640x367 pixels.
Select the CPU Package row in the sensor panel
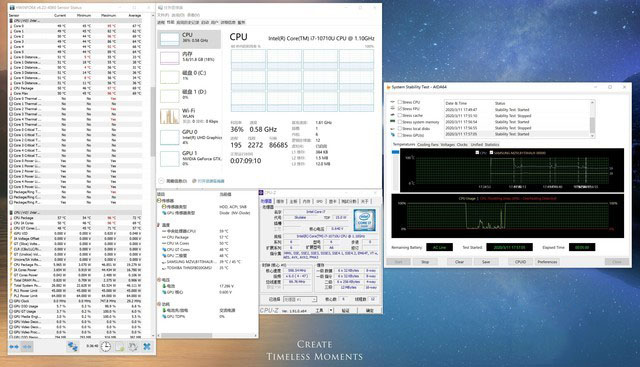207,237
